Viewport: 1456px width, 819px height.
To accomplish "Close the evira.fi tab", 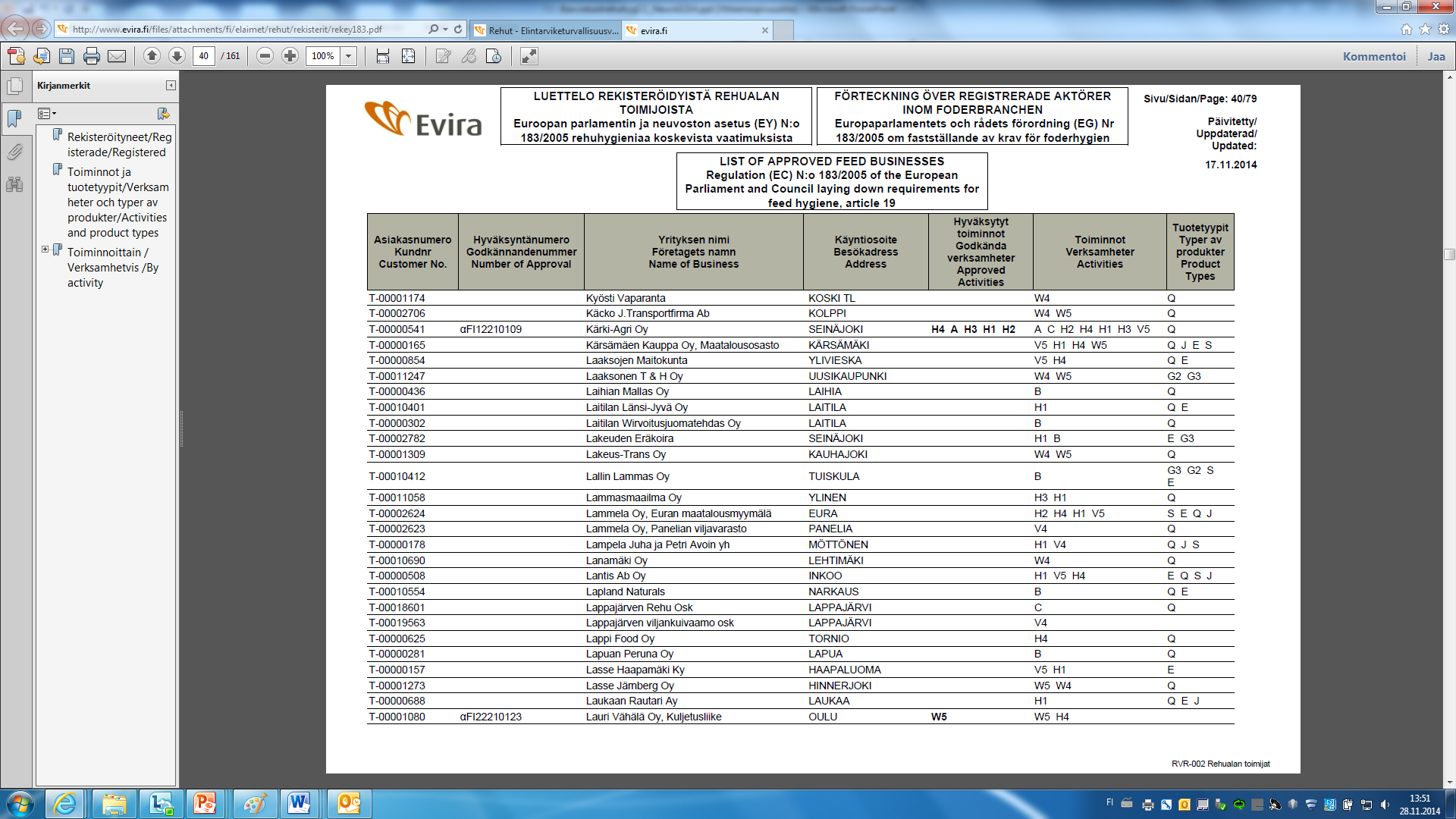I will (x=765, y=30).
